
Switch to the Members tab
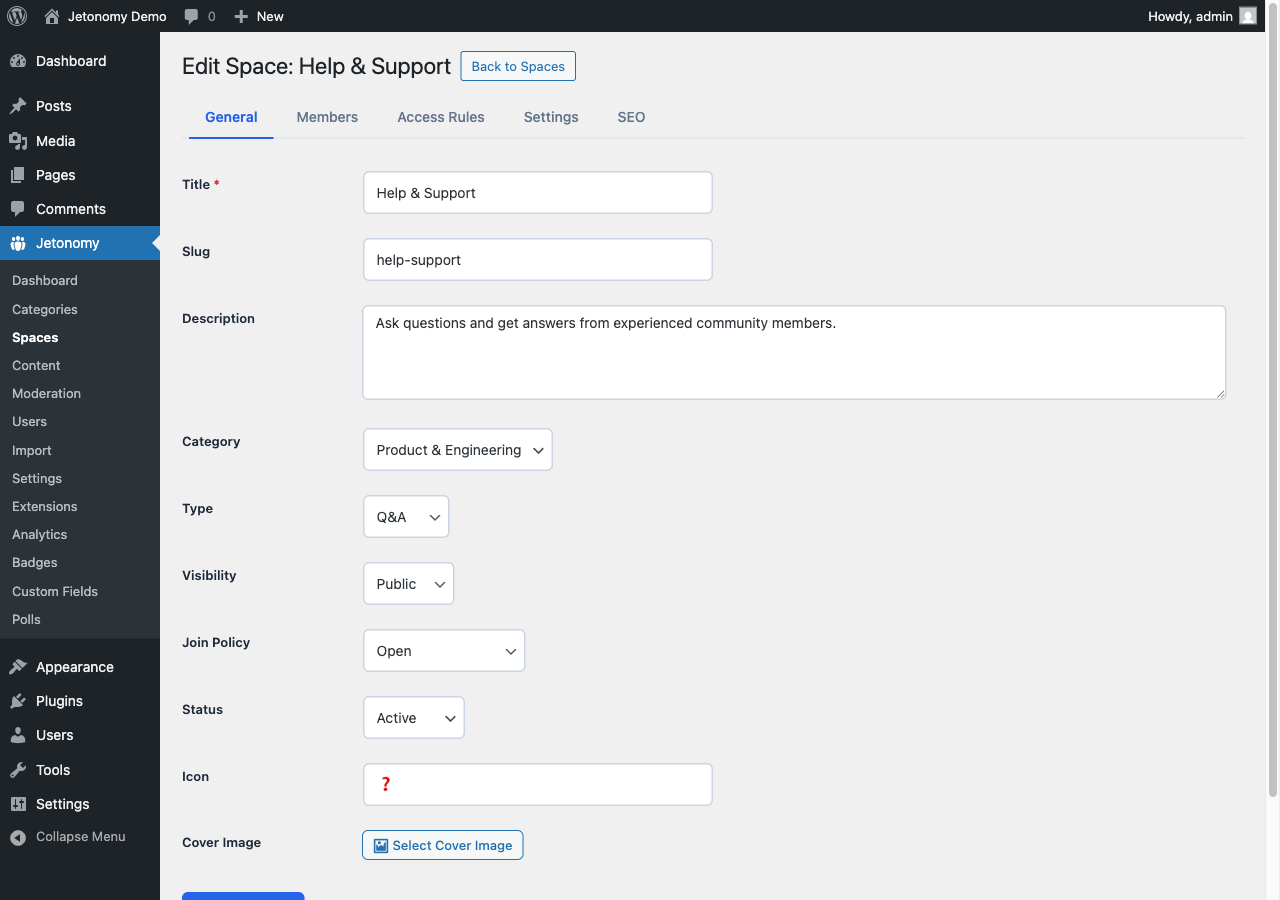pos(327,117)
